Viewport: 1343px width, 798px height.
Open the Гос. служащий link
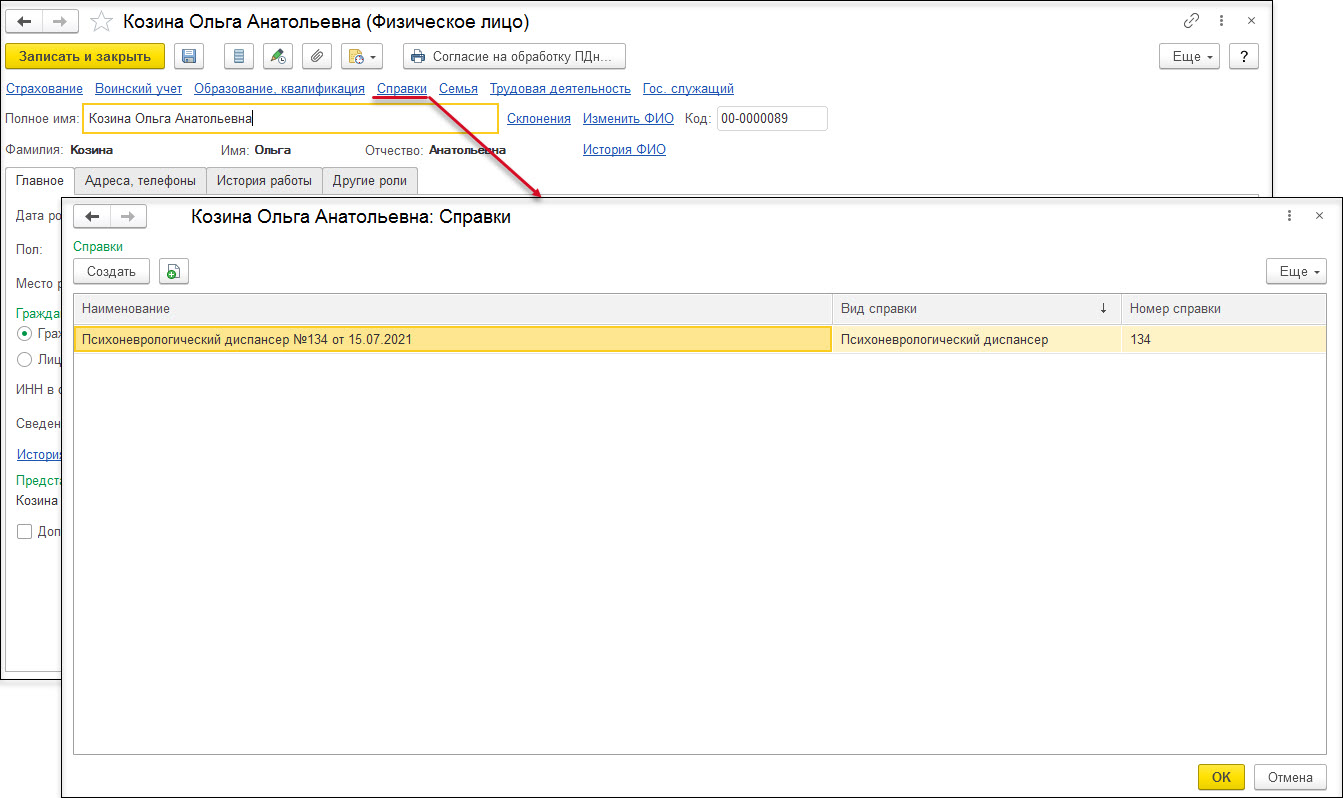click(688, 89)
